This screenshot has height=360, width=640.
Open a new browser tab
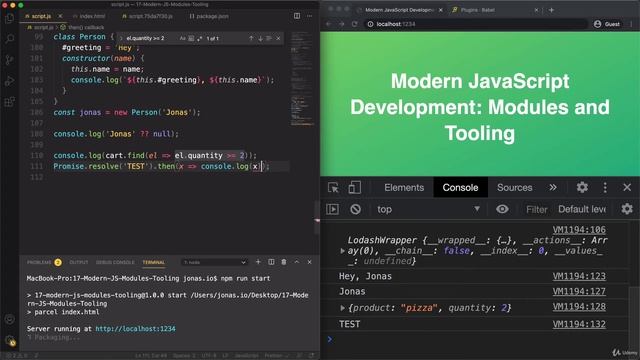tap(551, 10)
